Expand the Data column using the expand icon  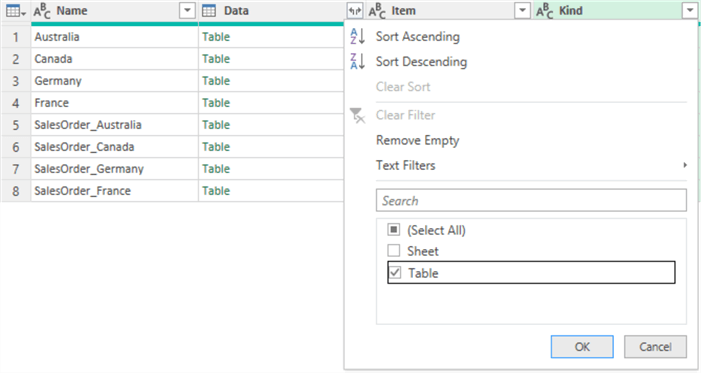click(355, 11)
